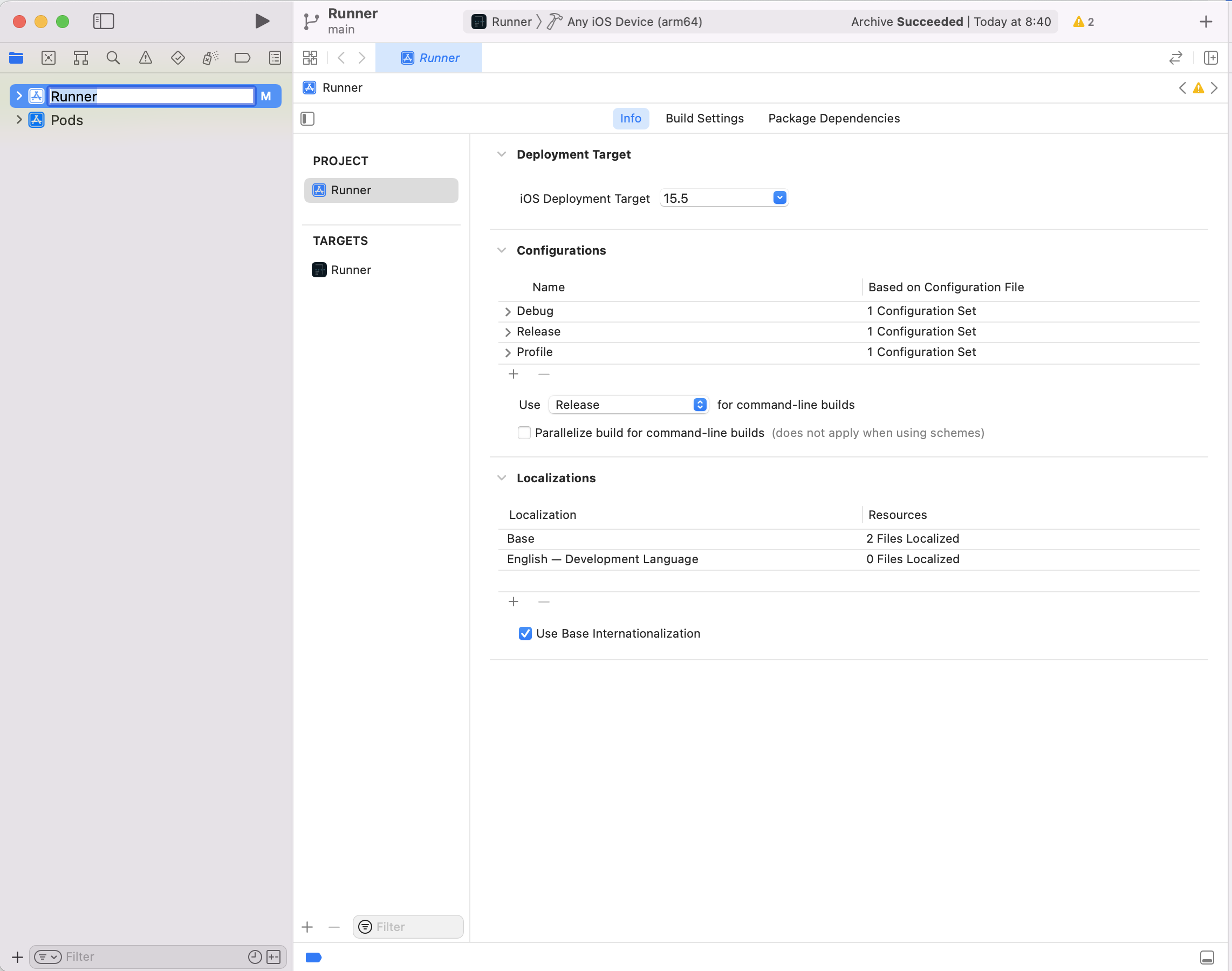This screenshot has width=1232, height=971.
Task: Add a new localization
Action: (514, 601)
